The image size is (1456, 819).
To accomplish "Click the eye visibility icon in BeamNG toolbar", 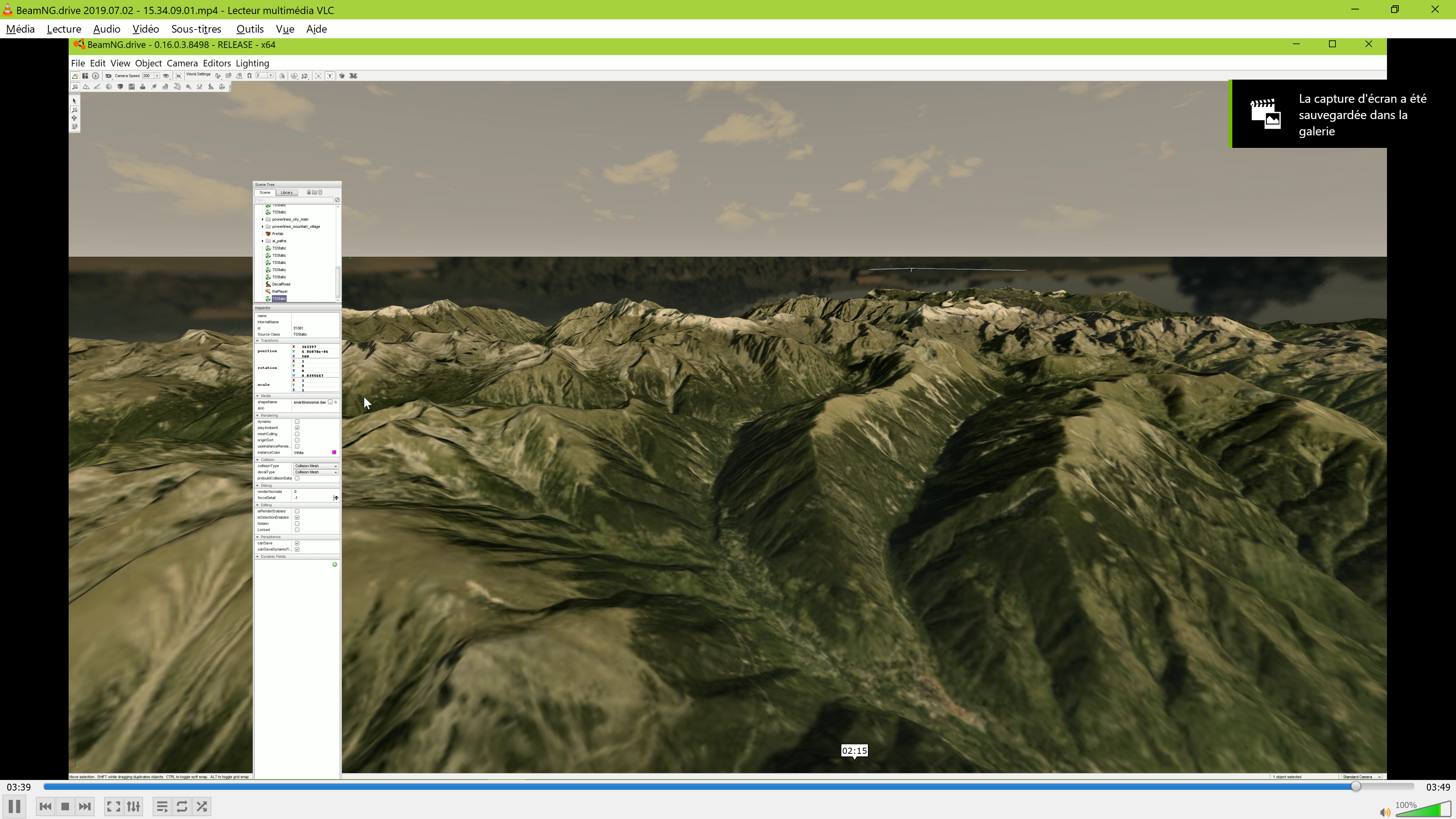I will point(166,76).
